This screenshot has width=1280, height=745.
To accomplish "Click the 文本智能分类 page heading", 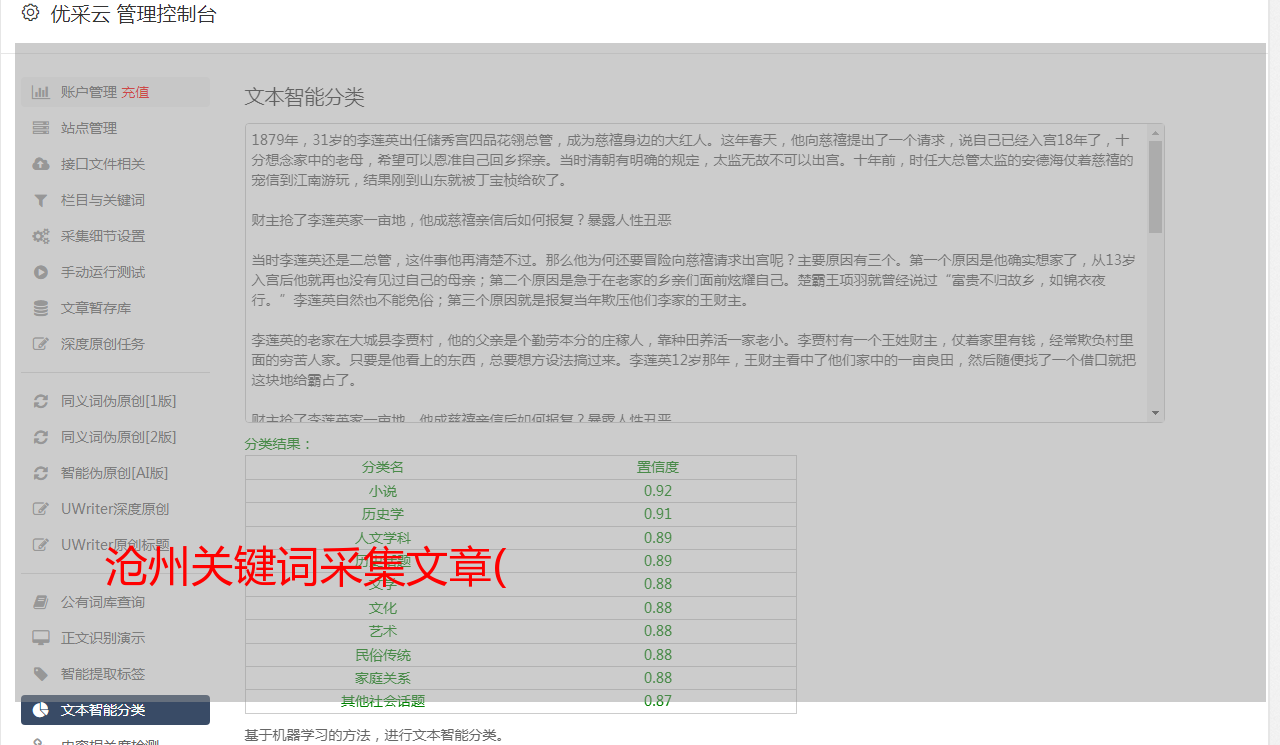I will click(305, 97).
